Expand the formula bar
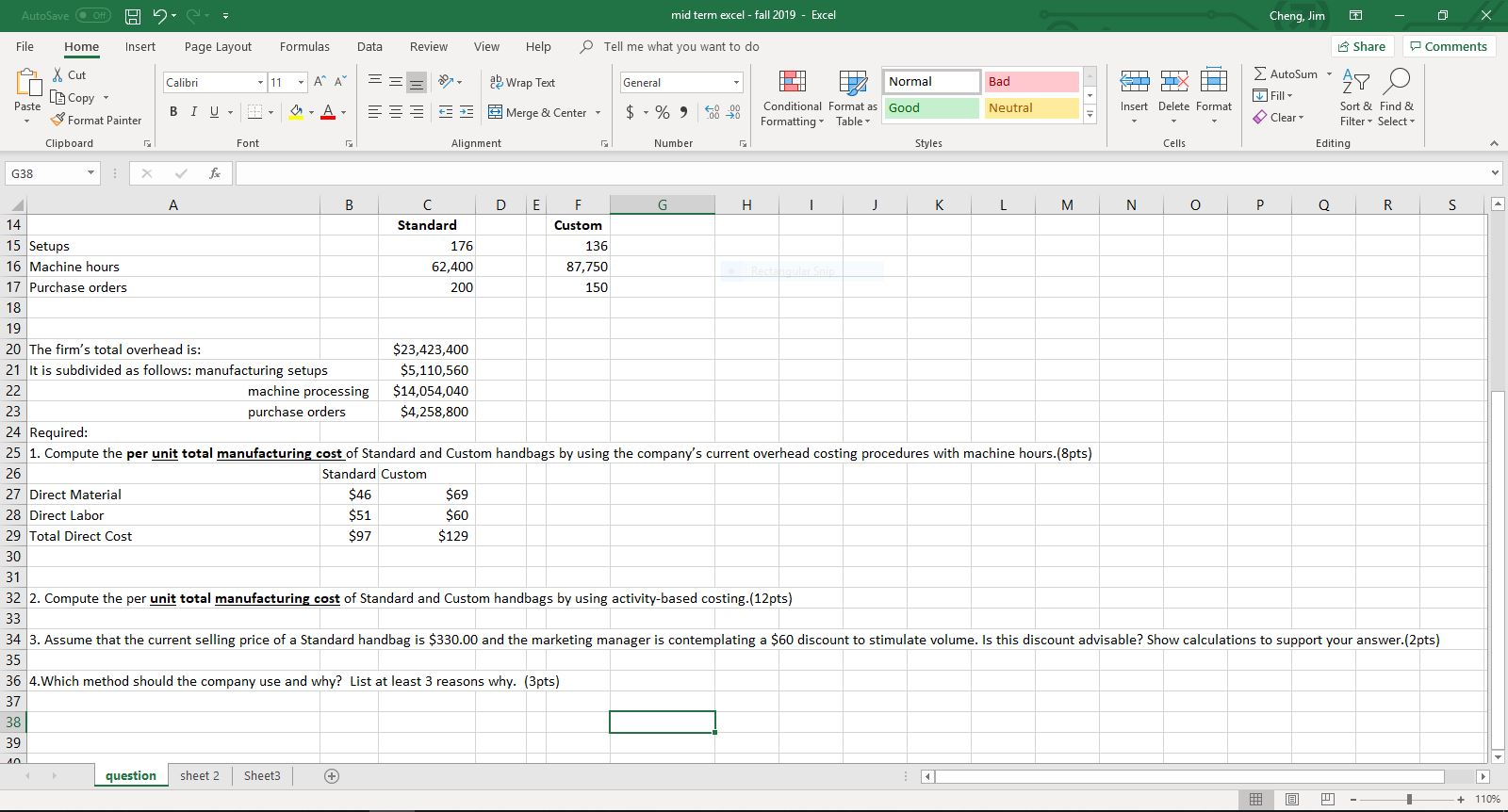Image resolution: width=1508 pixels, height=812 pixels. (x=1496, y=173)
